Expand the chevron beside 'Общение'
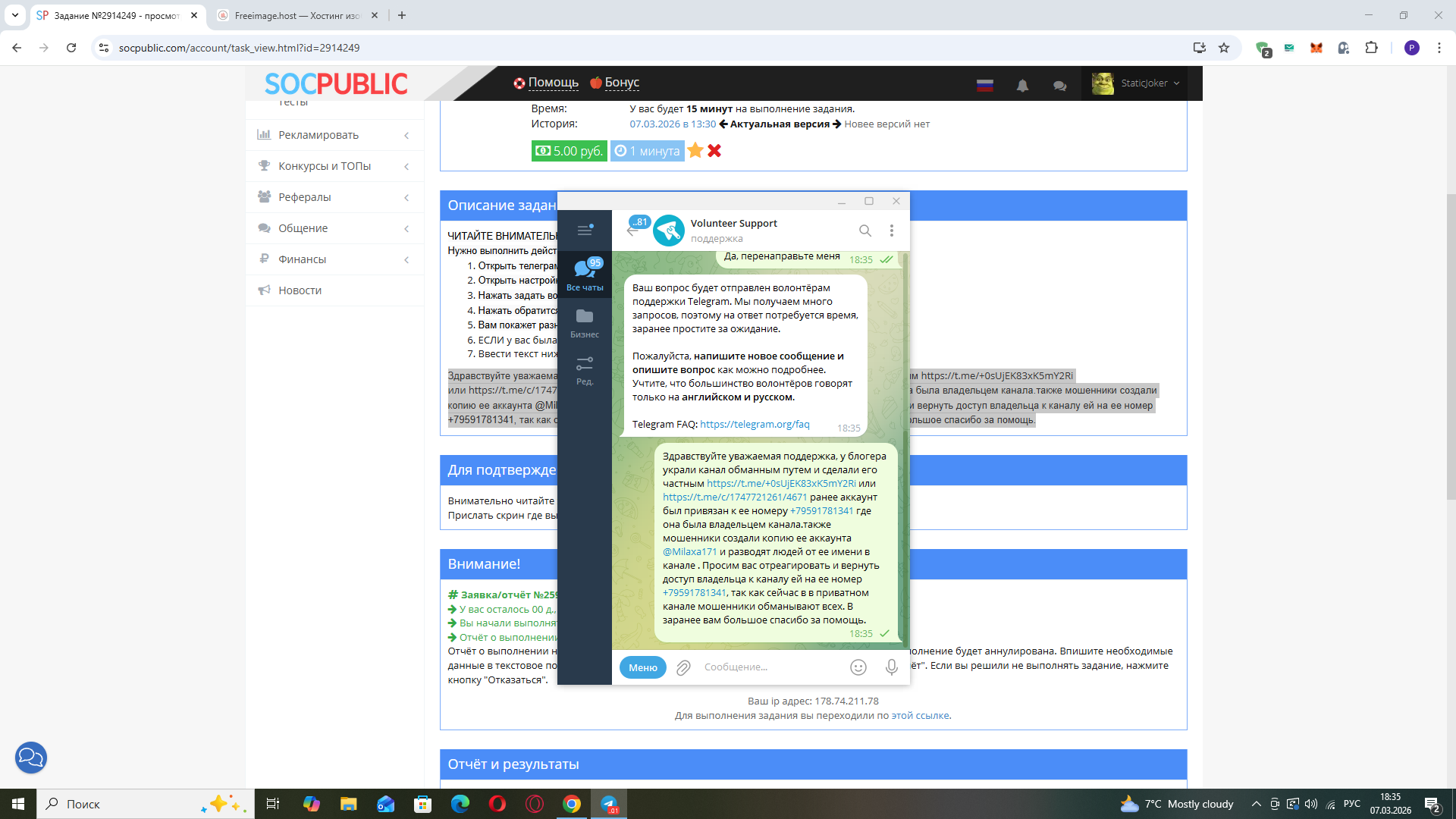 coord(406,229)
